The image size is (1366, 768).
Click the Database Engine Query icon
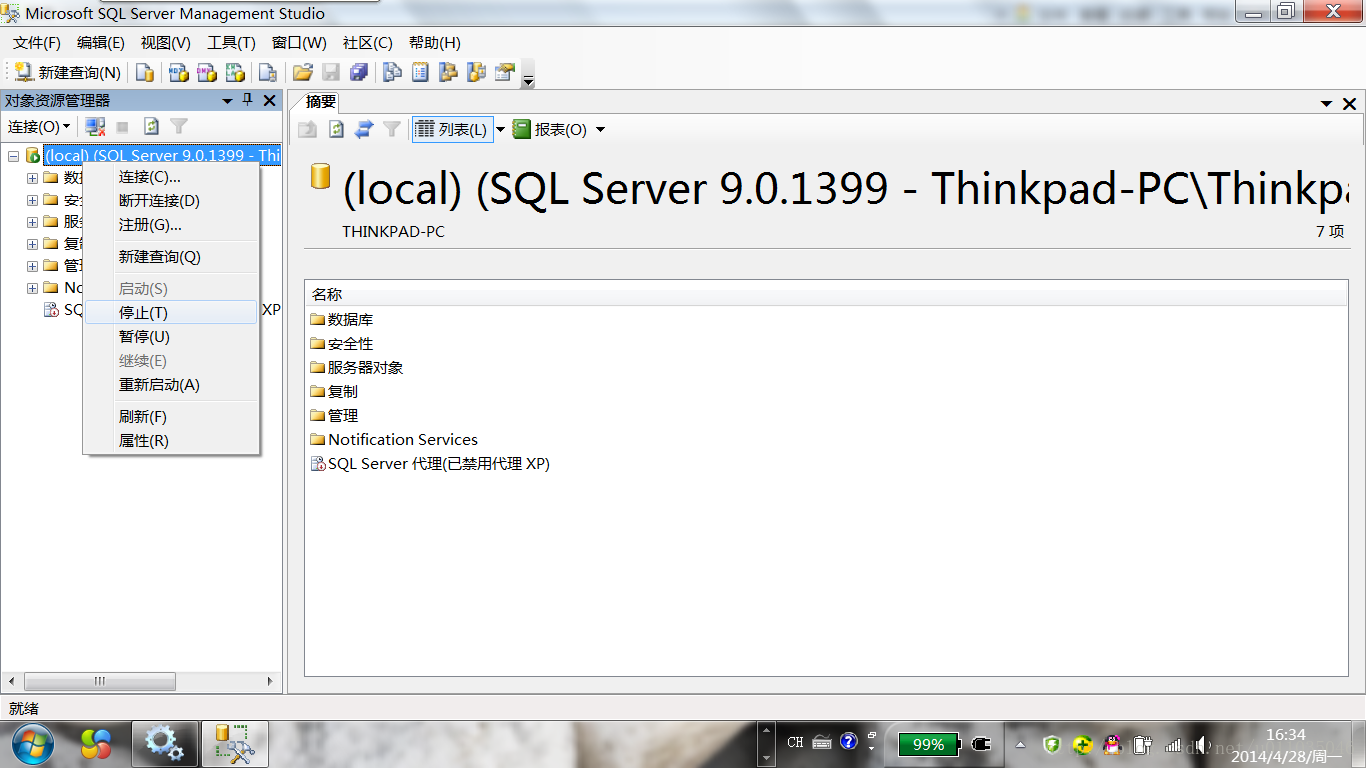pyautogui.click(x=145, y=72)
